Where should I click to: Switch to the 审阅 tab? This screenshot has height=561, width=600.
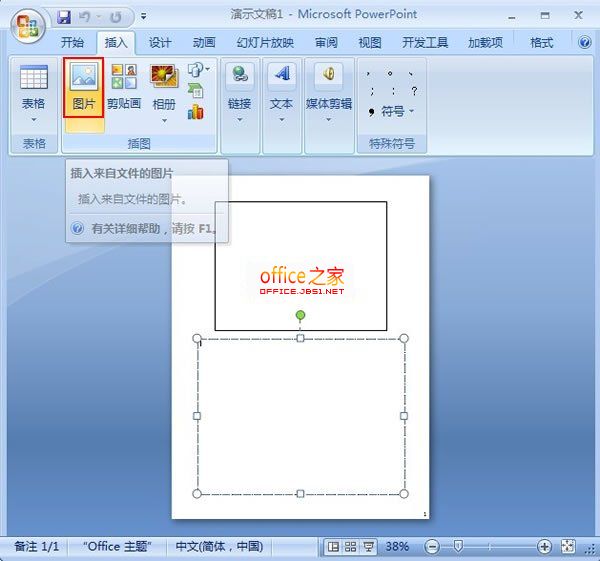[326, 42]
